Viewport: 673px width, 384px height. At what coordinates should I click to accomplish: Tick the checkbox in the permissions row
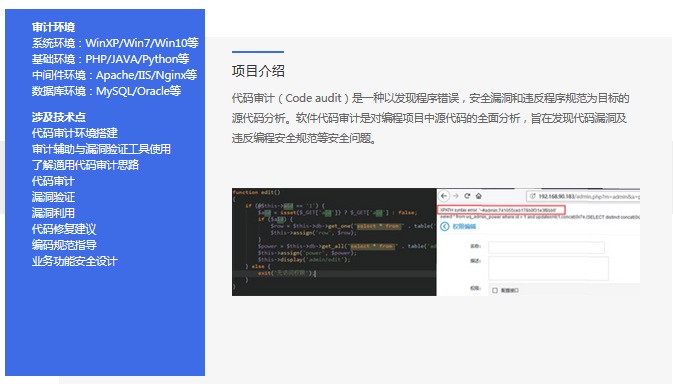pyautogui.click(x=494, y=290)
